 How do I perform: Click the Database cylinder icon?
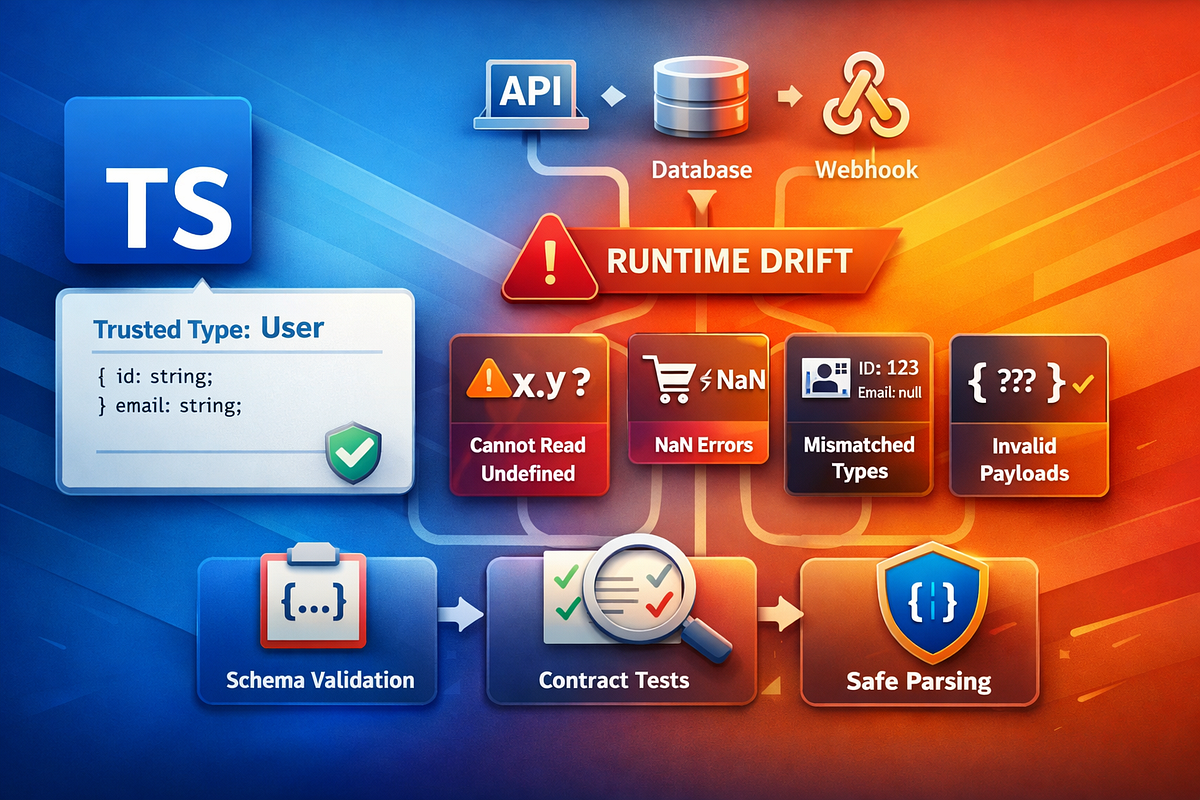pyautogui.click(x=699, y=98)
